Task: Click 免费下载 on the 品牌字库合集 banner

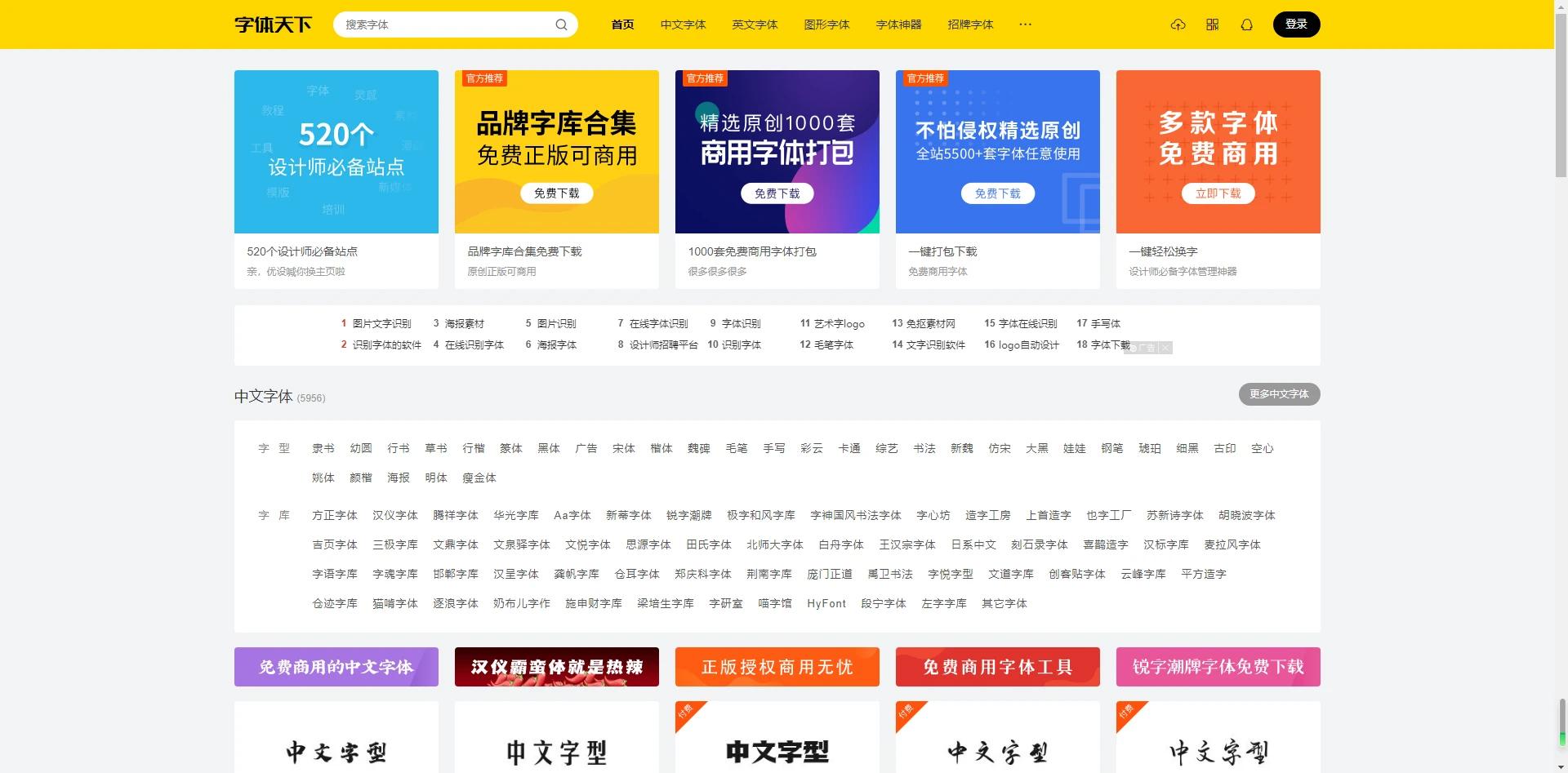Action: (556, 193)
